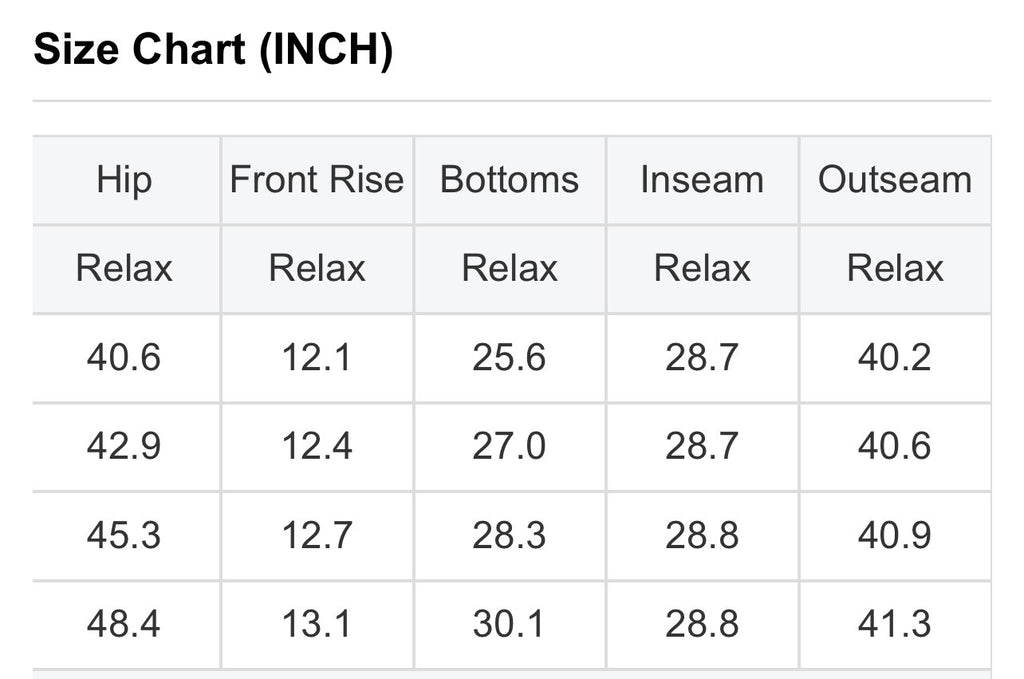The height and width of the screenshot is (679, 1024).
Task: Click the "Size Chart (INCH)" heading
Action: pyautogui.click(x=213, y=51)
